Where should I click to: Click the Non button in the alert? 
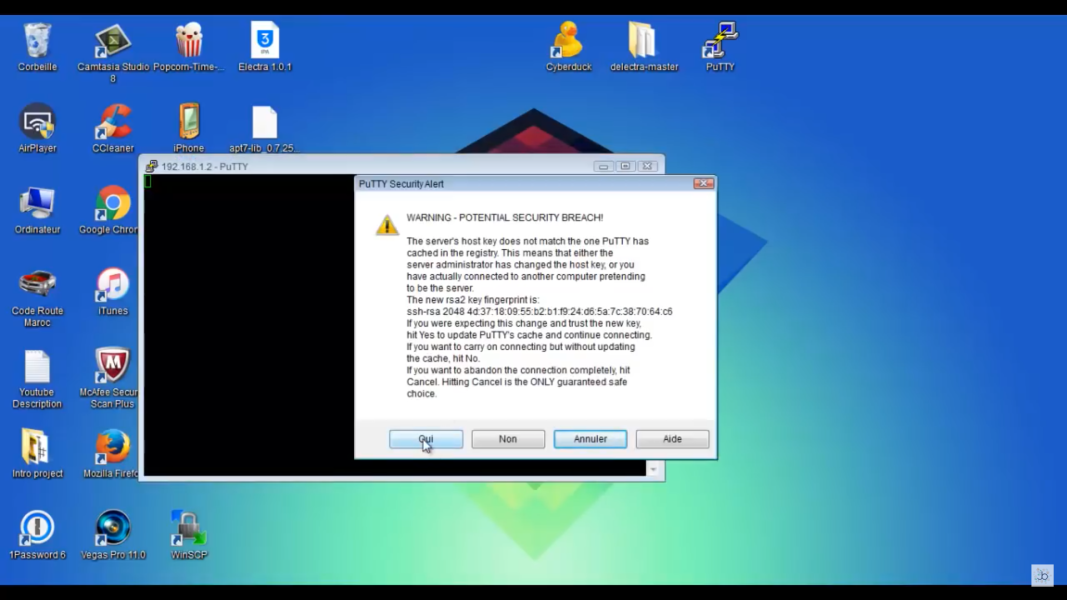tap(508, 439)
